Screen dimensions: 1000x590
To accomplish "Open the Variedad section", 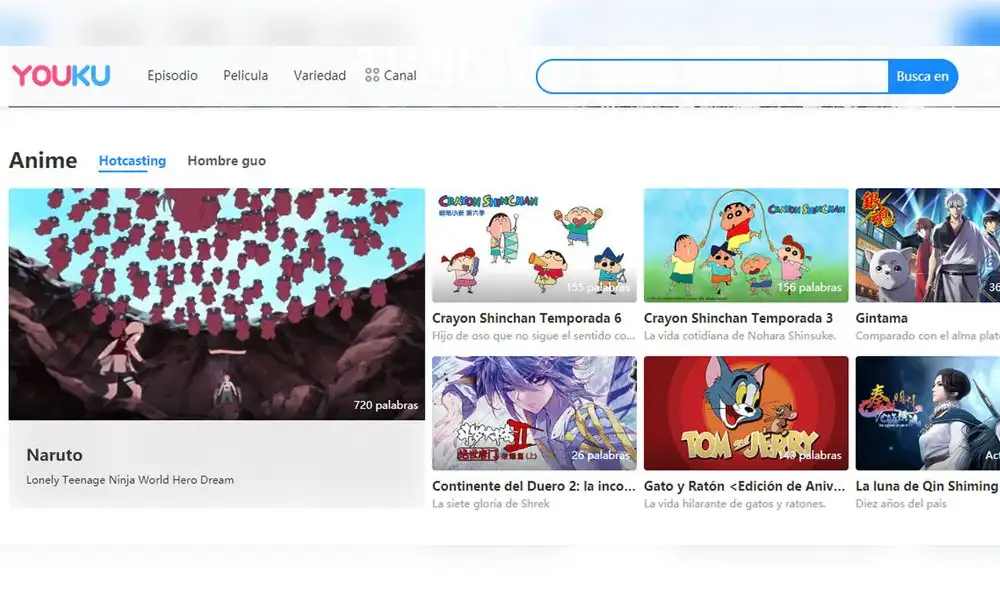I will pyautogui.click(x=320, y=75).
